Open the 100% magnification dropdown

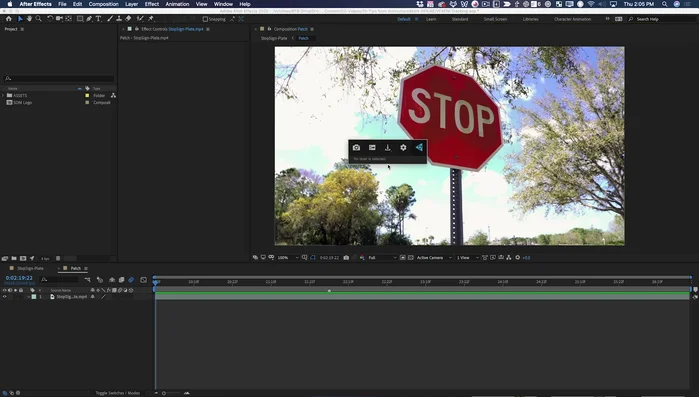pyautogui.click(x=288, y=258)
